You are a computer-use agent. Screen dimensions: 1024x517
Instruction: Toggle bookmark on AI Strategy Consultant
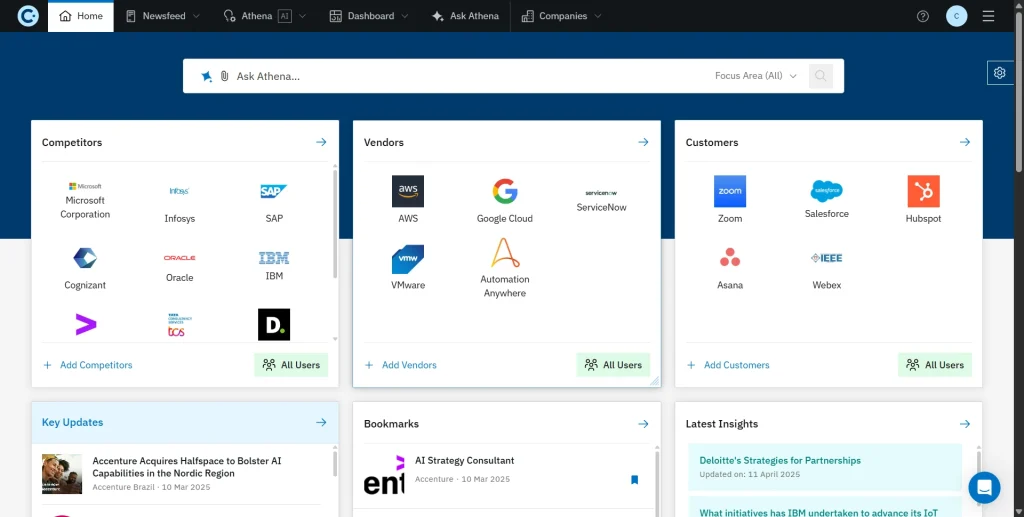tap(634, 480)
